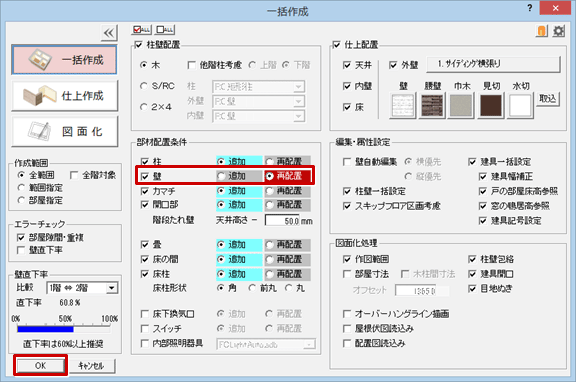
Task: Select 再配置 for the 開口部 row
Action: 270,205
